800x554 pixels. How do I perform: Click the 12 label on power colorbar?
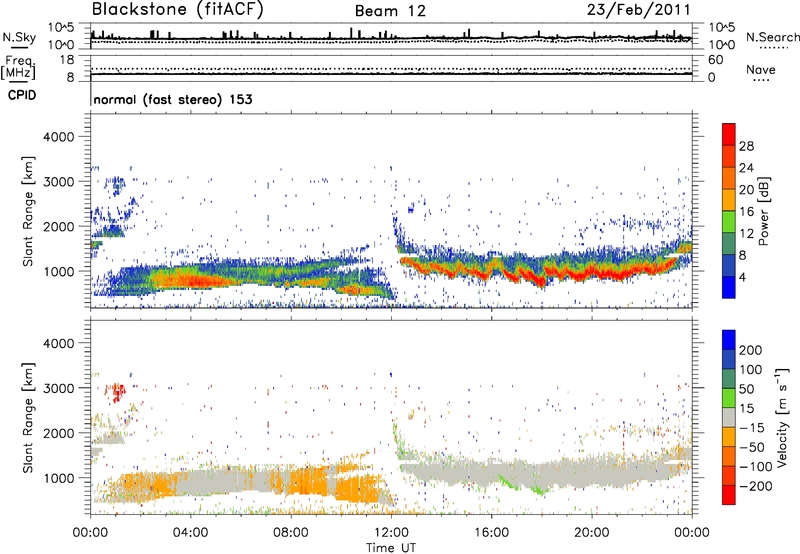[746, 234]
